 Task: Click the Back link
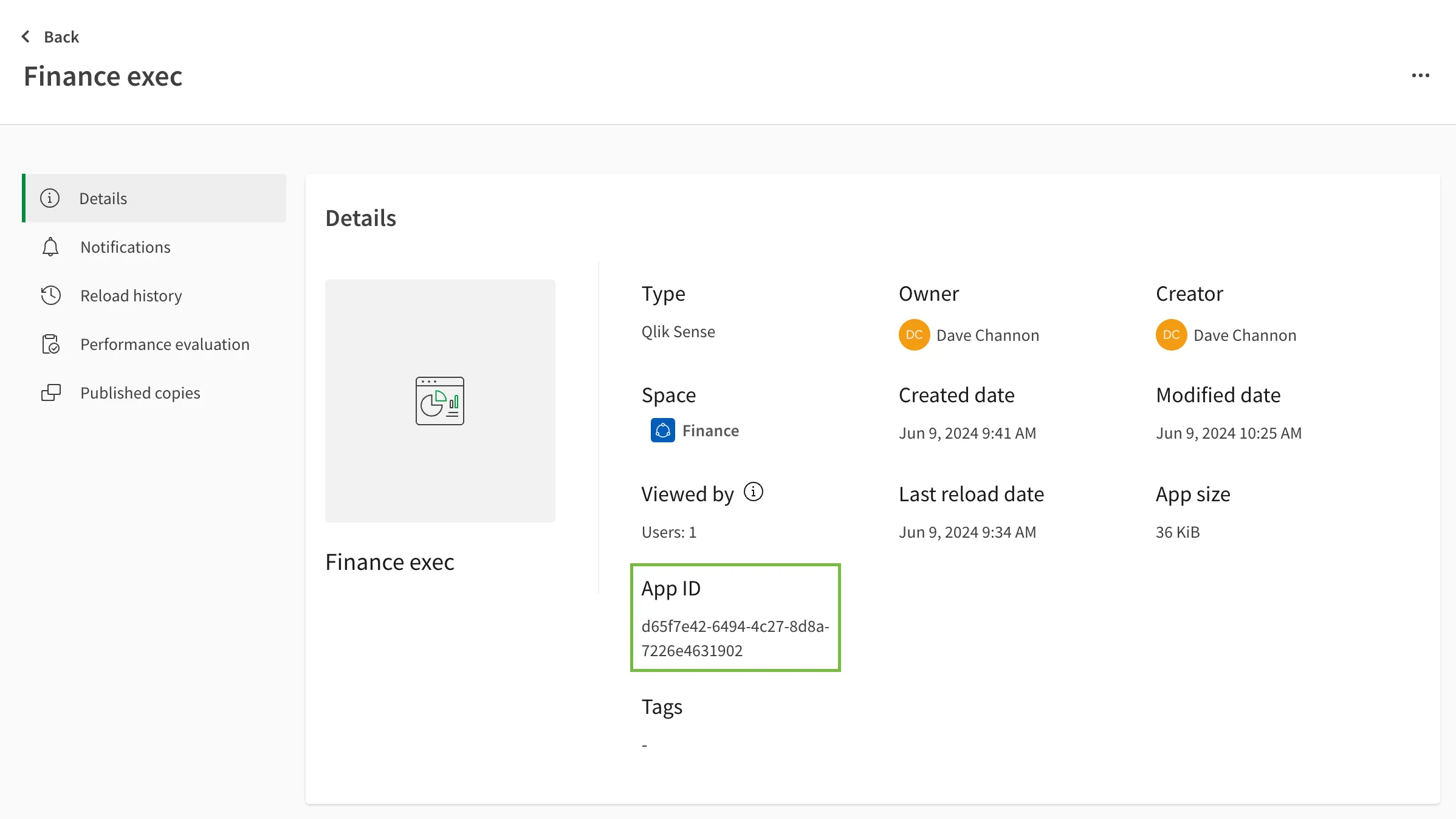pyautogui.click(x=61, y=36)
